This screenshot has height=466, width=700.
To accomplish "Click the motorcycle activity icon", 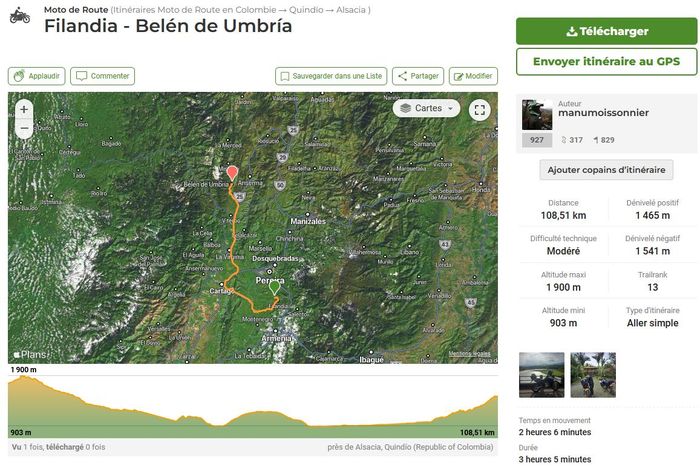I will [x=19, y=15].
